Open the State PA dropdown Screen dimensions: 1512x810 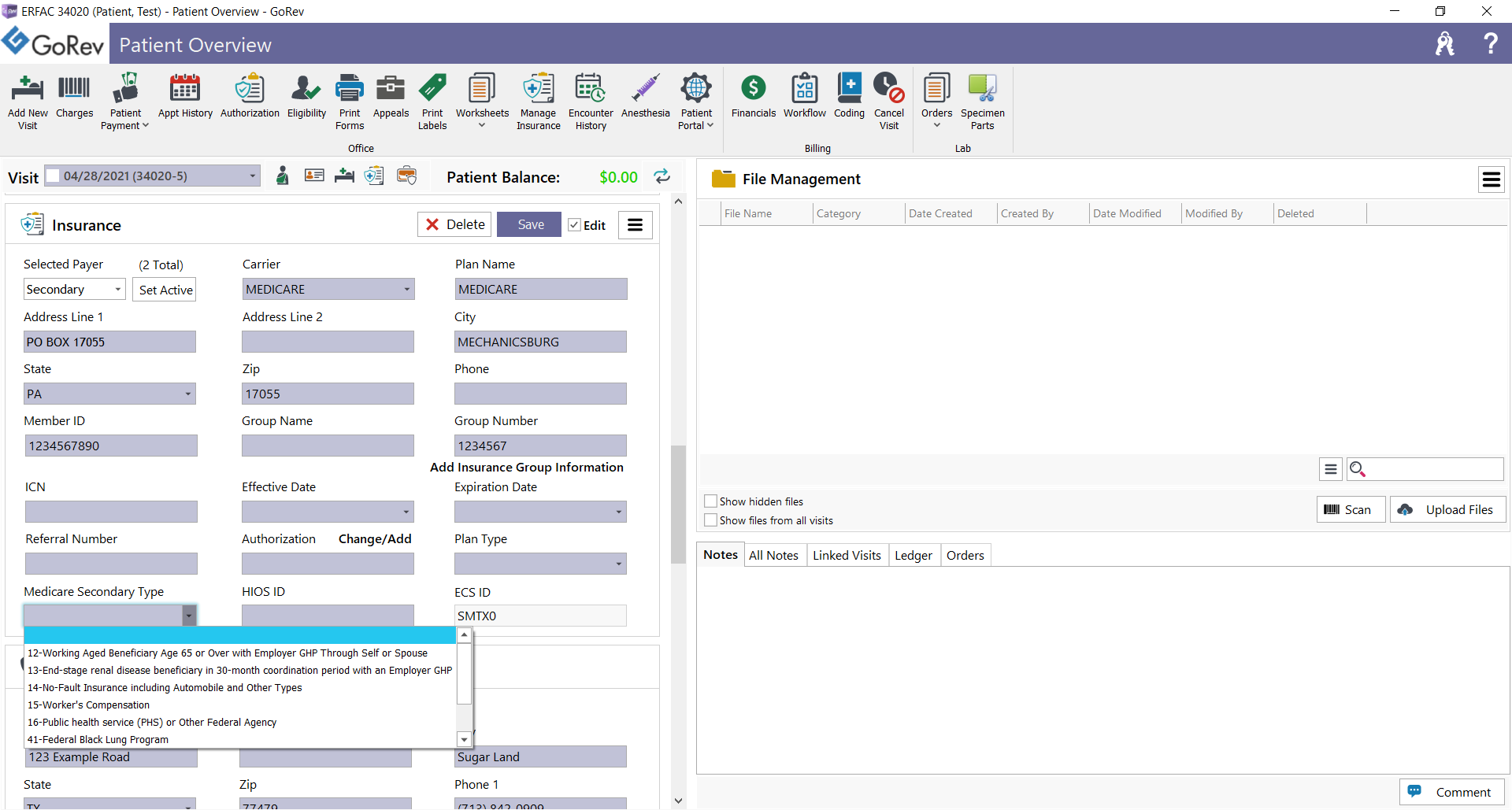click(187, 394)
